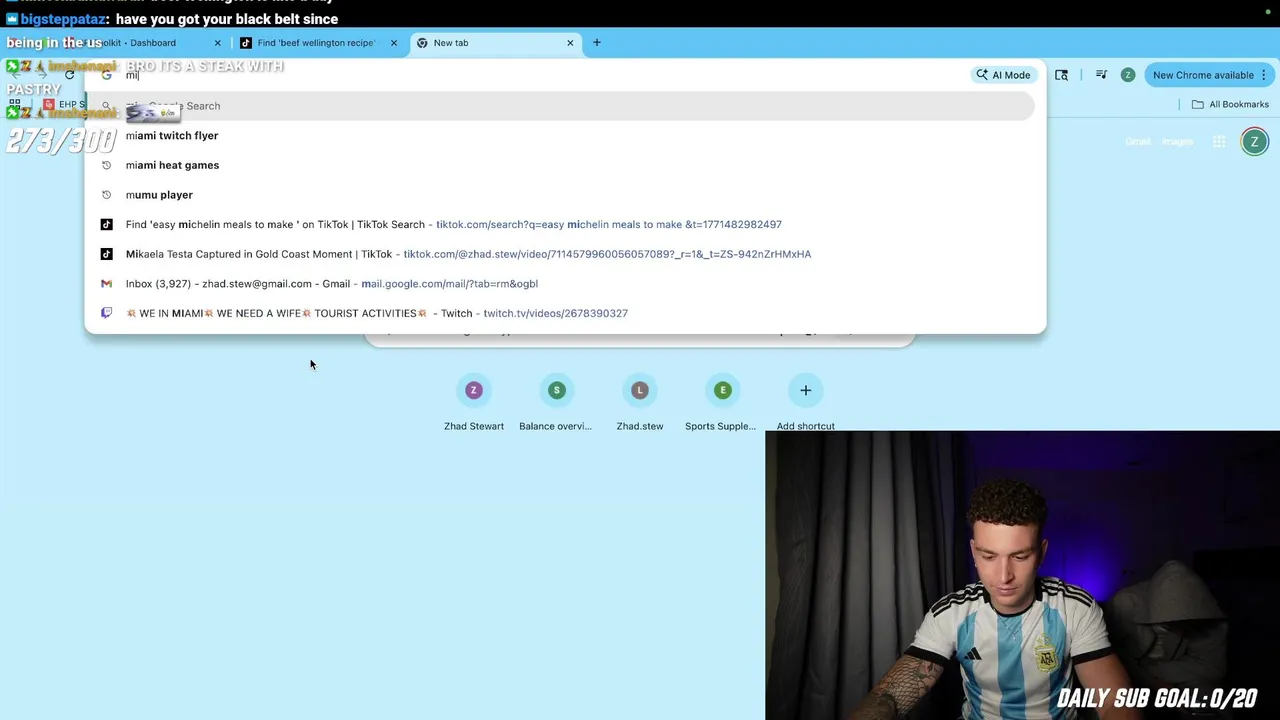Open the Sports Supplements shortcut
Viewport: 1280px width, 720px height.
(x=722, y=403)
